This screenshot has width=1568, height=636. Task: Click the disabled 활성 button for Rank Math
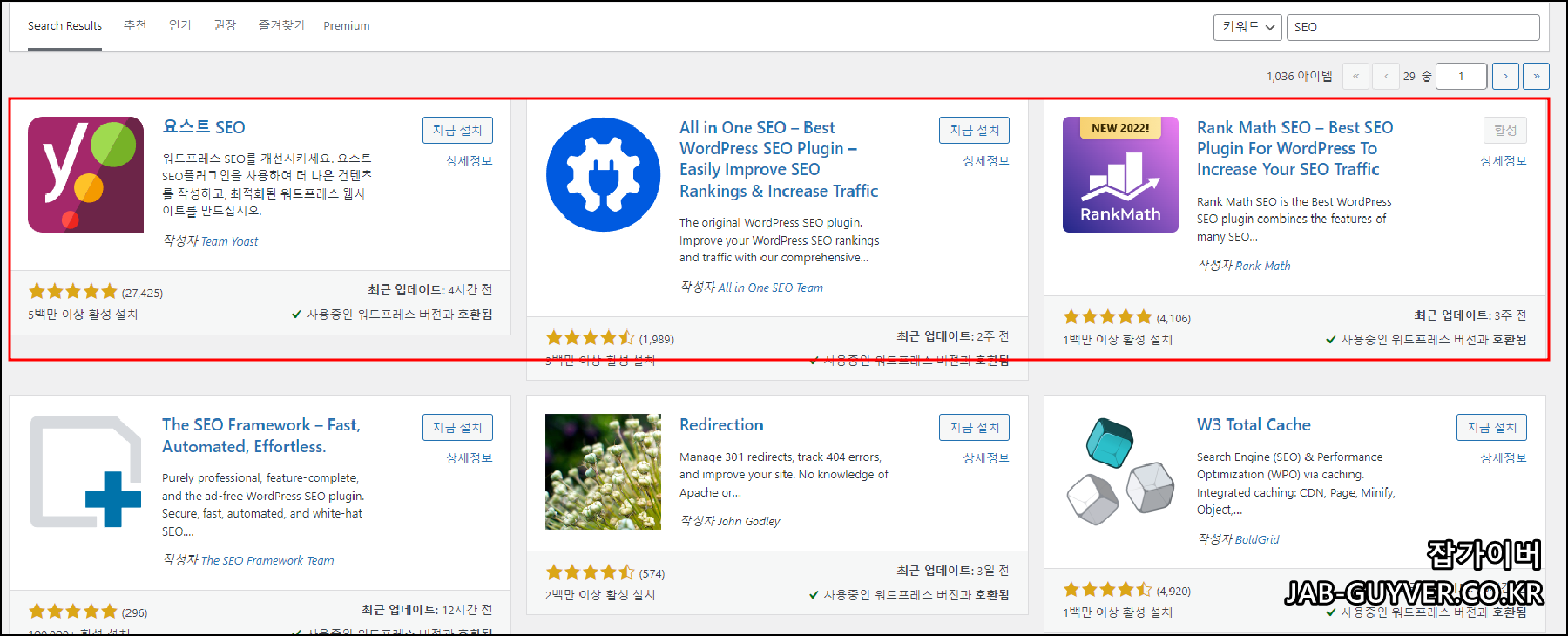tap(1505, 130)
